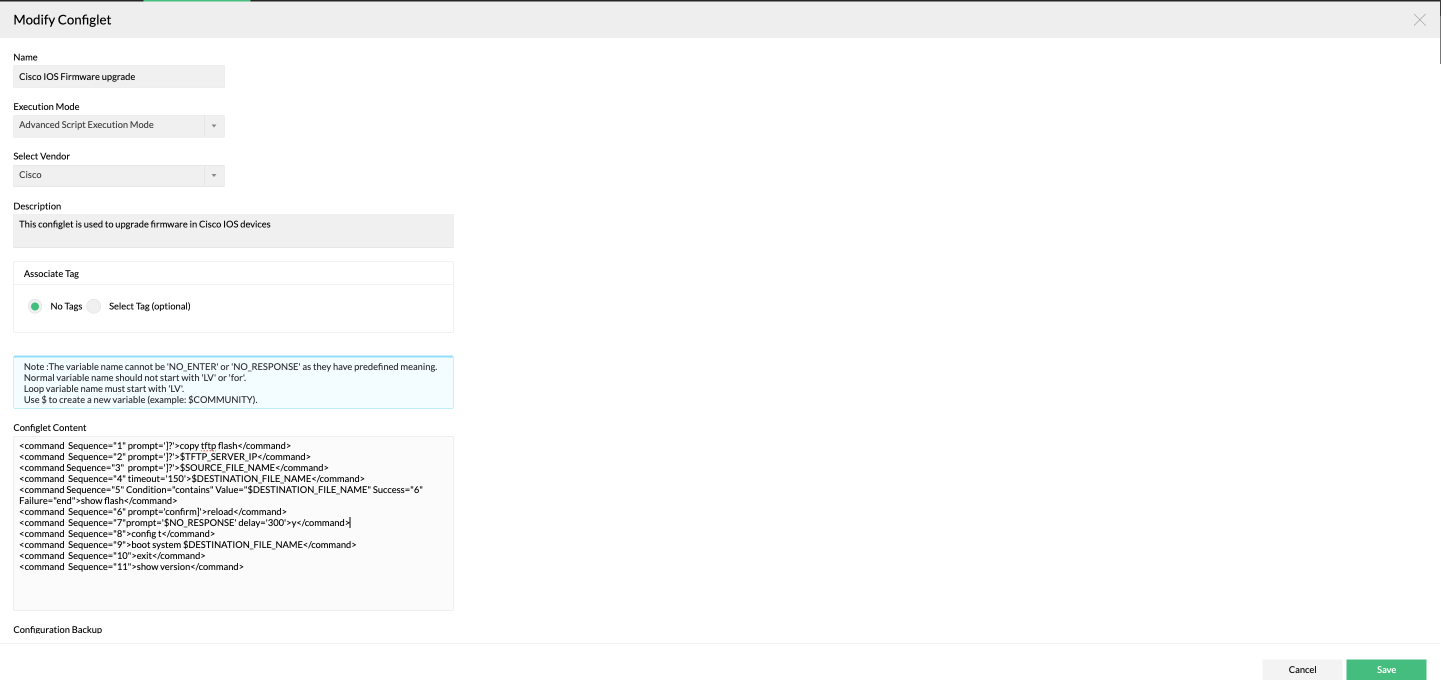This screenshot has height=696, width=1441.
Task: Click the note about NO_ENTER variable names
Action: tap(230, 367)
